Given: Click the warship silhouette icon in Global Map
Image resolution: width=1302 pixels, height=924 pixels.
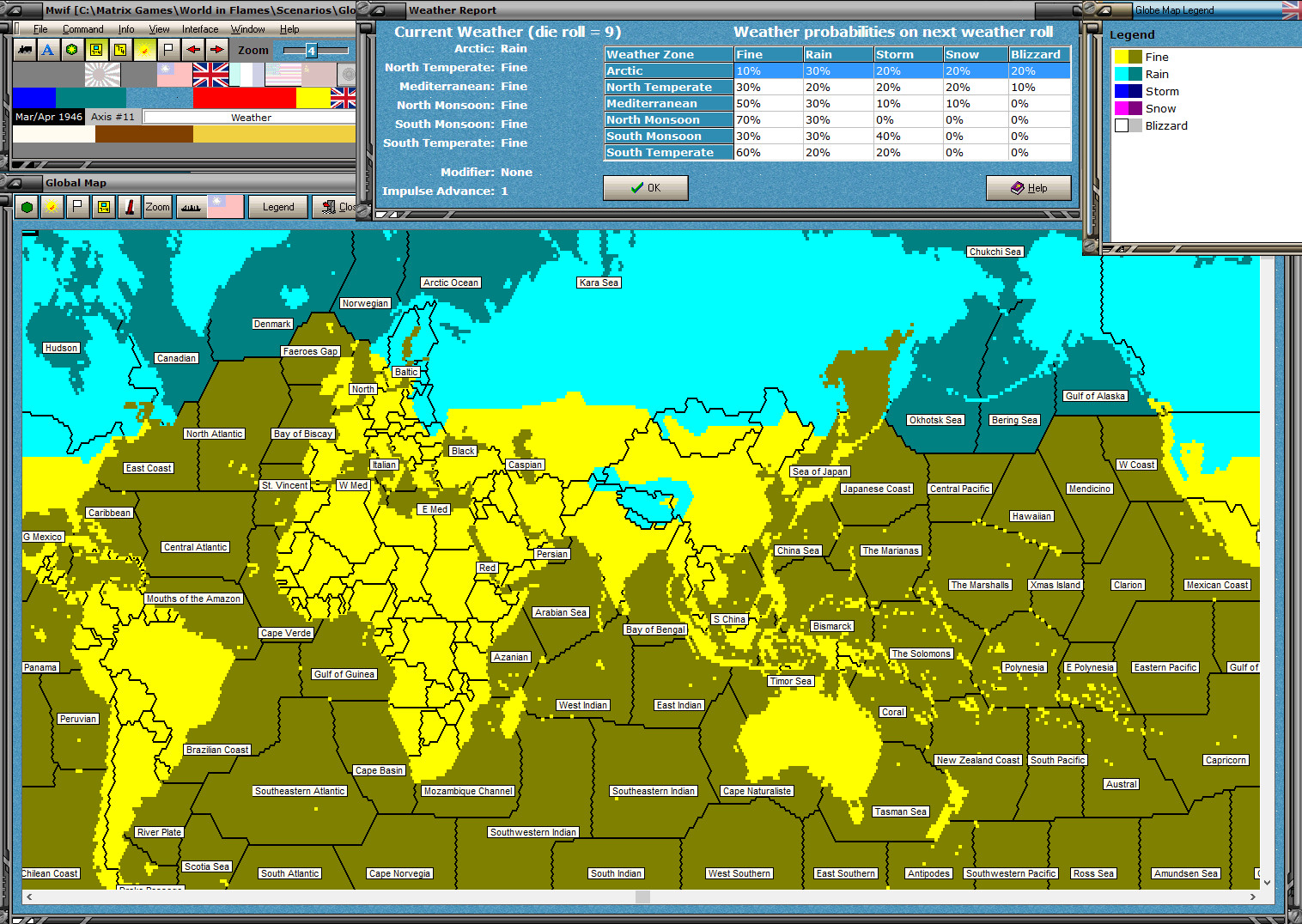Looking at the screenshot, I should [x=191, y=207].
